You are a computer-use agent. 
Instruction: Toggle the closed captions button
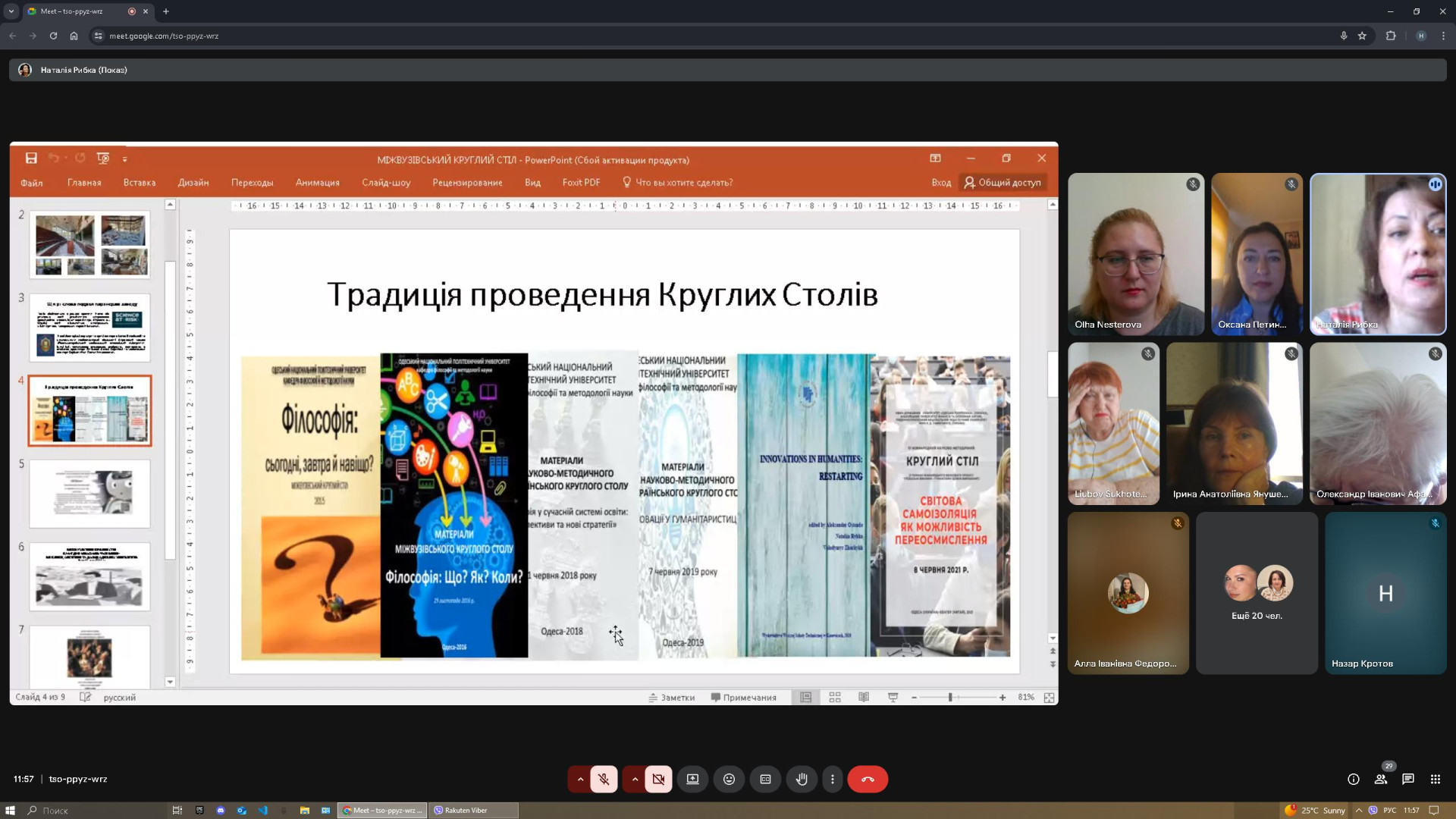coord(765,779)
